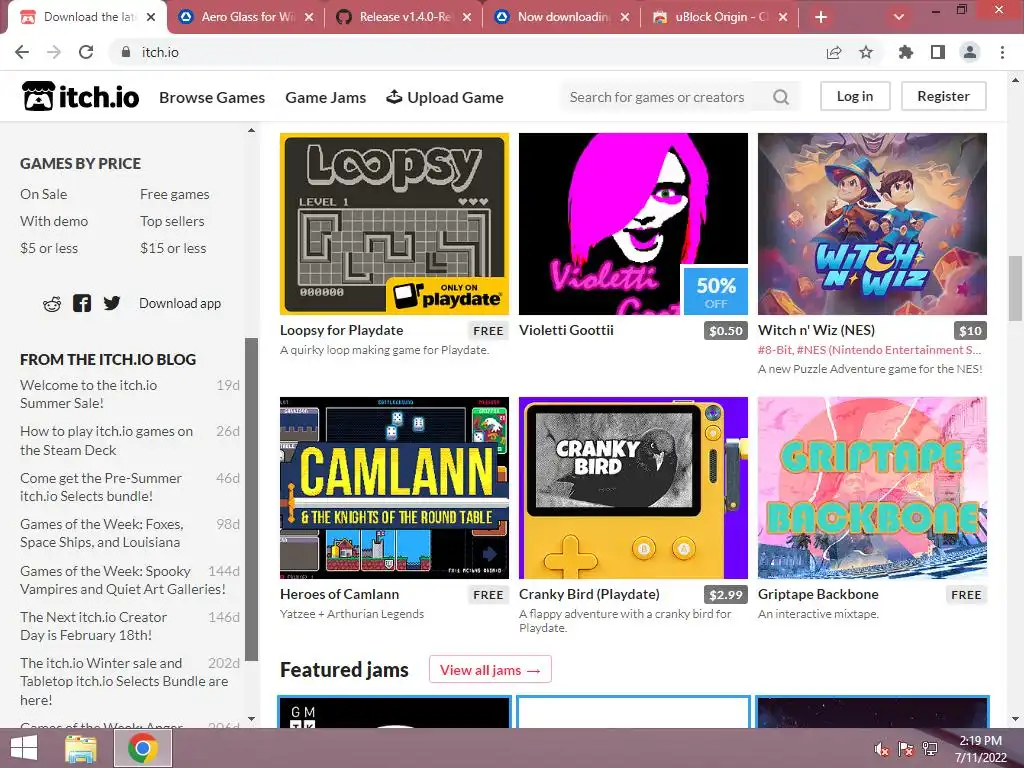Open Game Jams menu item

click(325, 97)
